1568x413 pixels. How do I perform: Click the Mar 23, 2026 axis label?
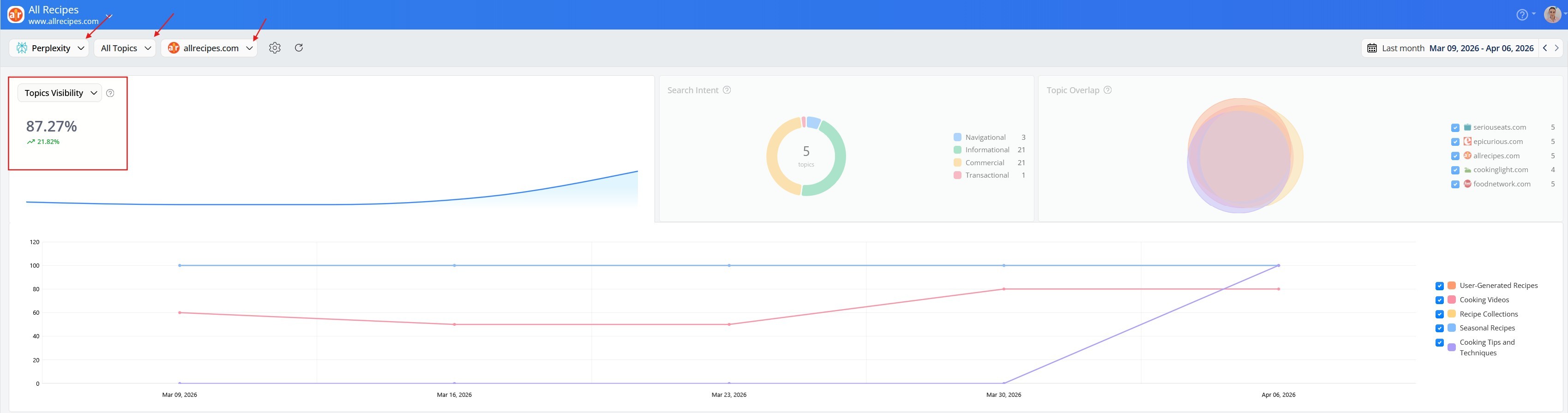[x=728, y=395]
